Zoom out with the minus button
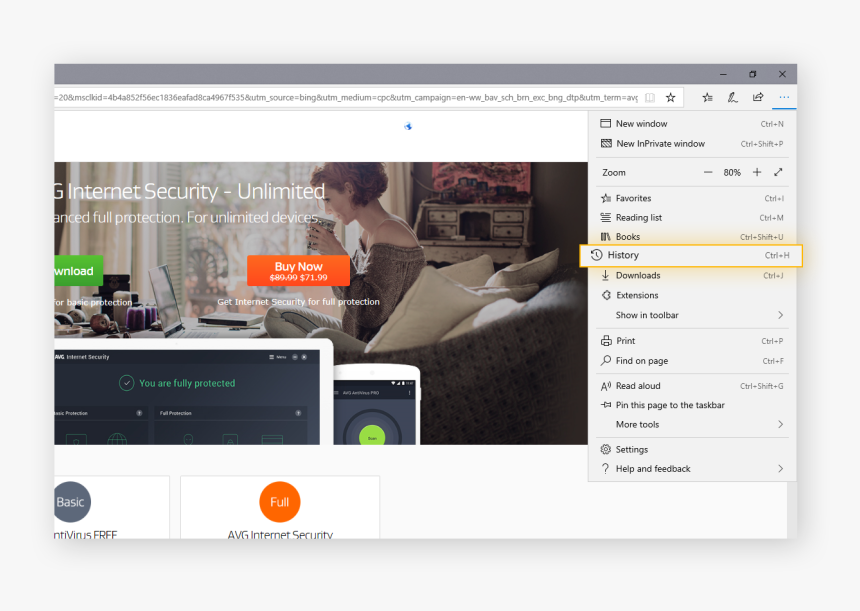This screenshot has height=611, width=860. 708,172
